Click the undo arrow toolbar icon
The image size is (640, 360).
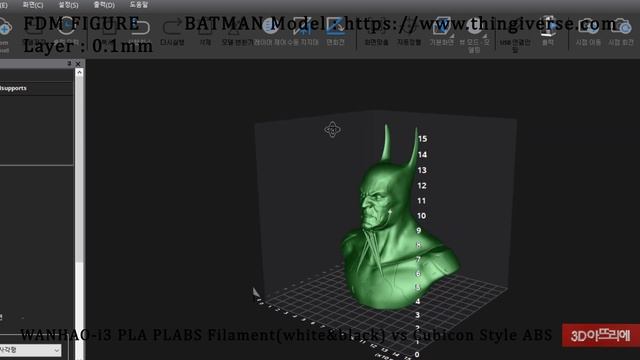point(140,28)
